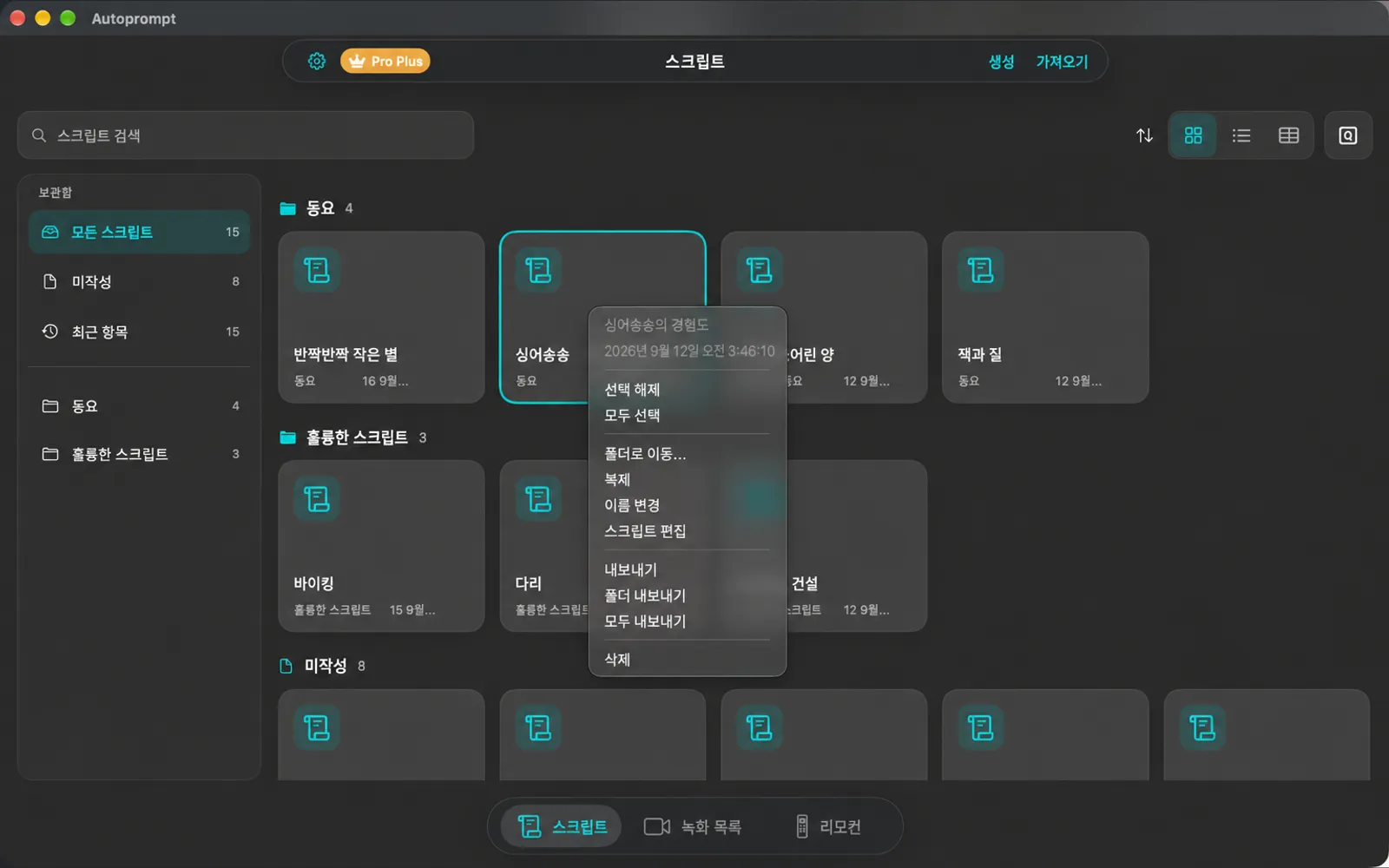Switch to list view layout
The width and height of the screenshot is (1389, 868).
pyautogui.click(x=1241, y=135)
